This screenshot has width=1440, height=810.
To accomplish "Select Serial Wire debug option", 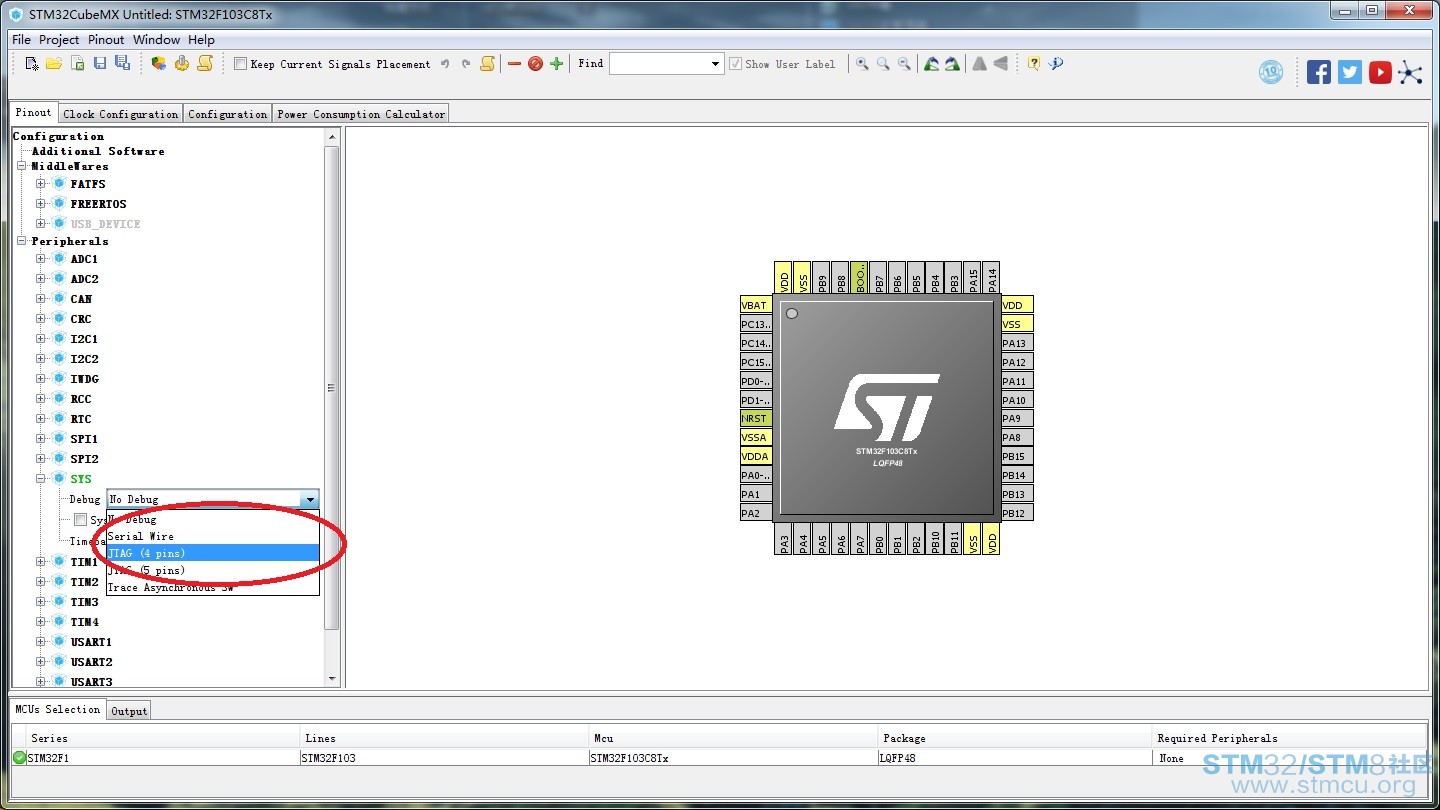I will tap(213, 536).
